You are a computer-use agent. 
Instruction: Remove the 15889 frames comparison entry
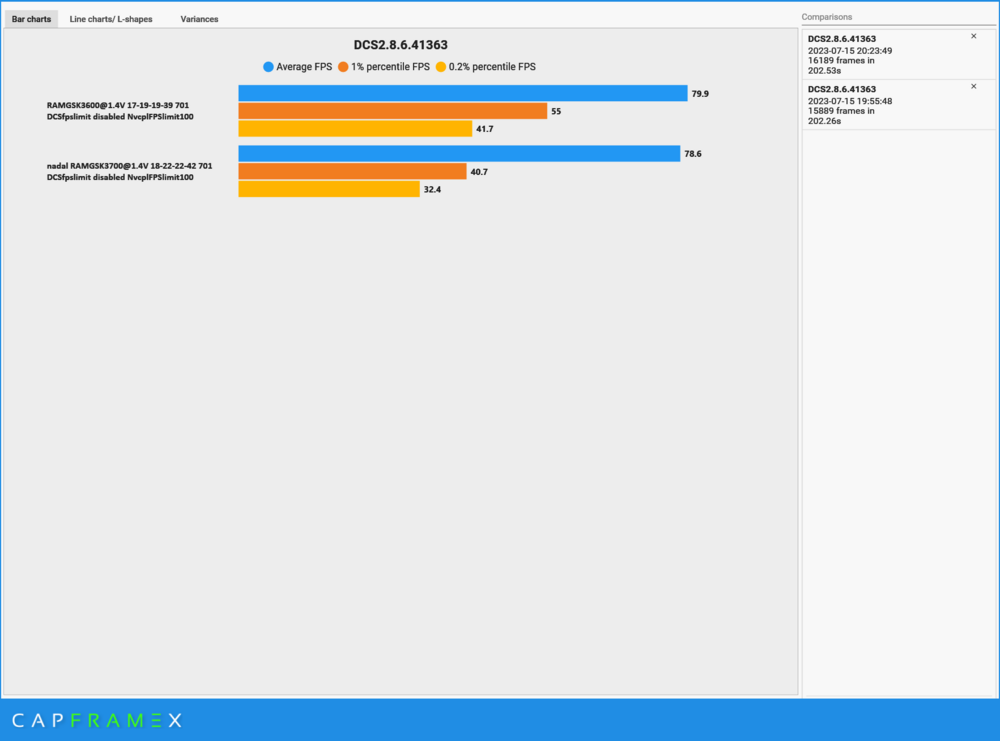coord(973,86)
